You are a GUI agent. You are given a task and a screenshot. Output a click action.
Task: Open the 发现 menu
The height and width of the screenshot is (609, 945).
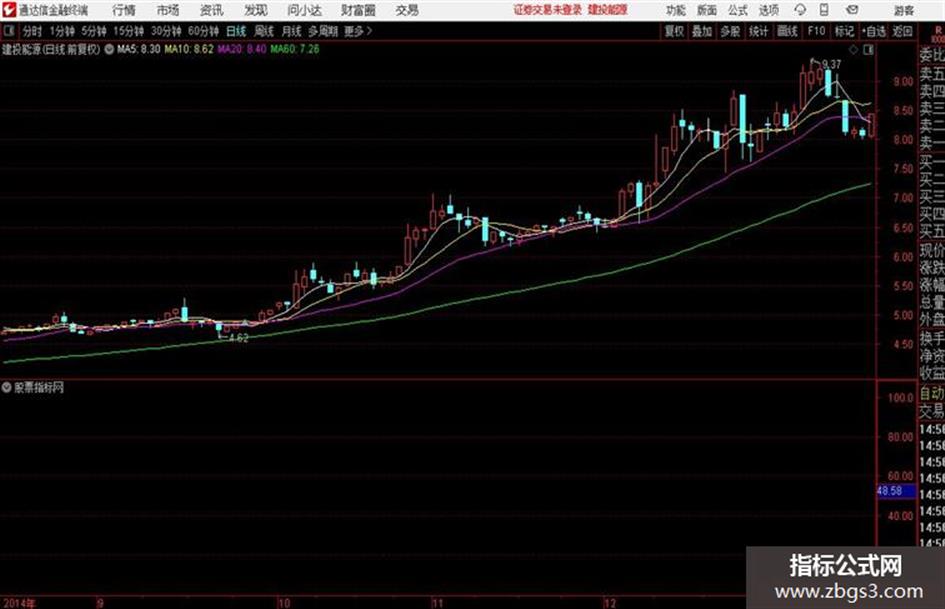point(256,10)
